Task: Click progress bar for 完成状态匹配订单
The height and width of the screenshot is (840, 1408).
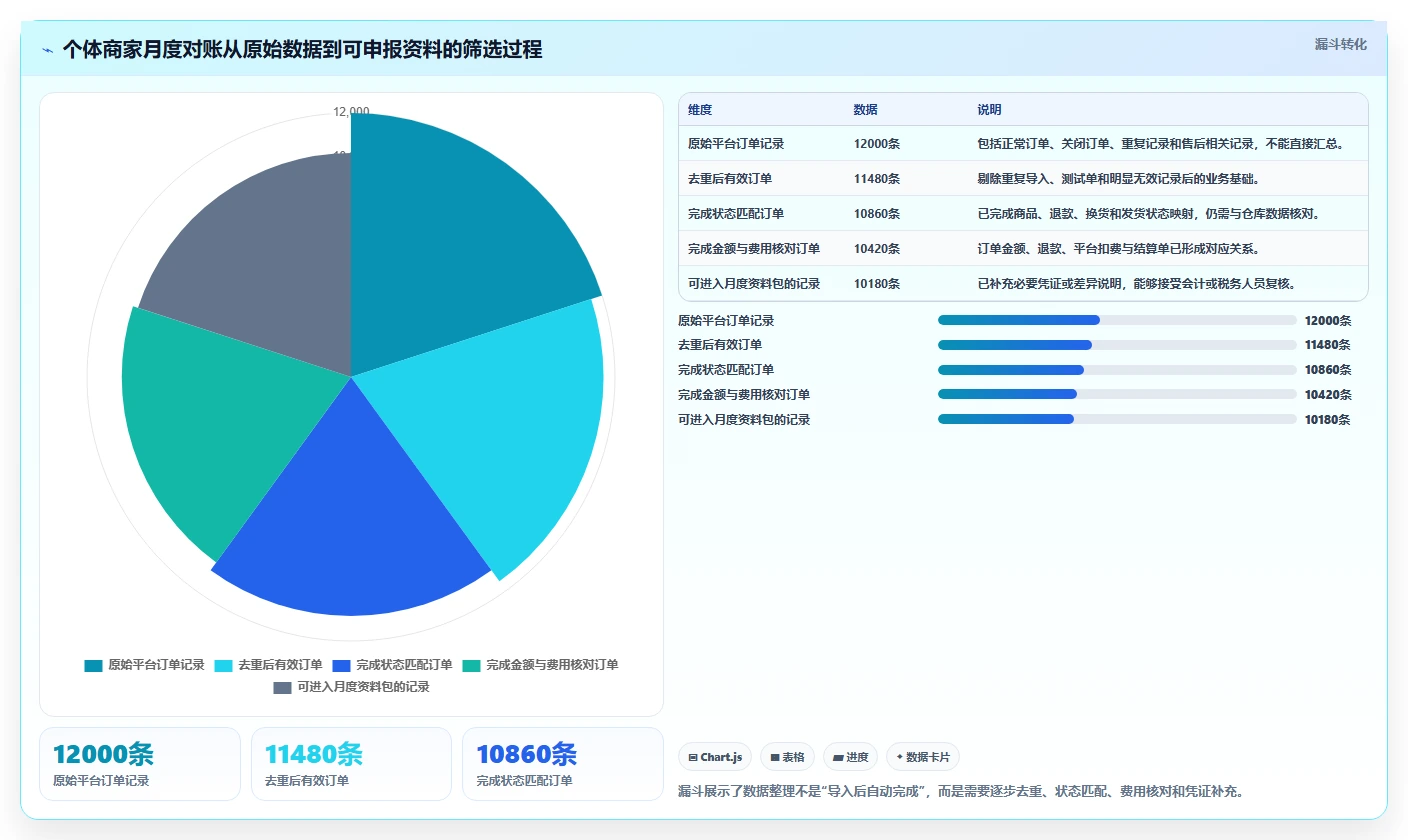Action: 1117,370
